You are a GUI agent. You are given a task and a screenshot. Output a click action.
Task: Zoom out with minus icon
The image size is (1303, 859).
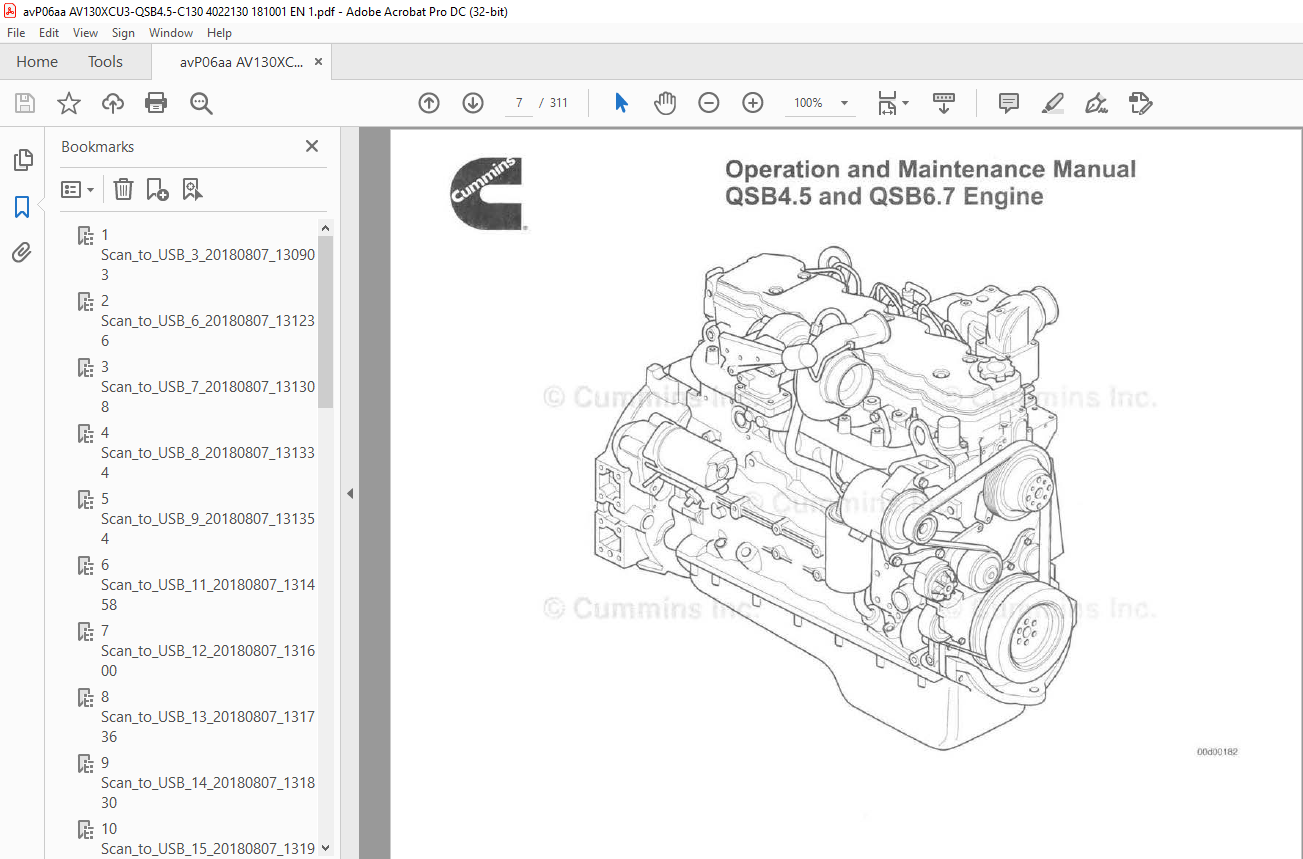709,103
